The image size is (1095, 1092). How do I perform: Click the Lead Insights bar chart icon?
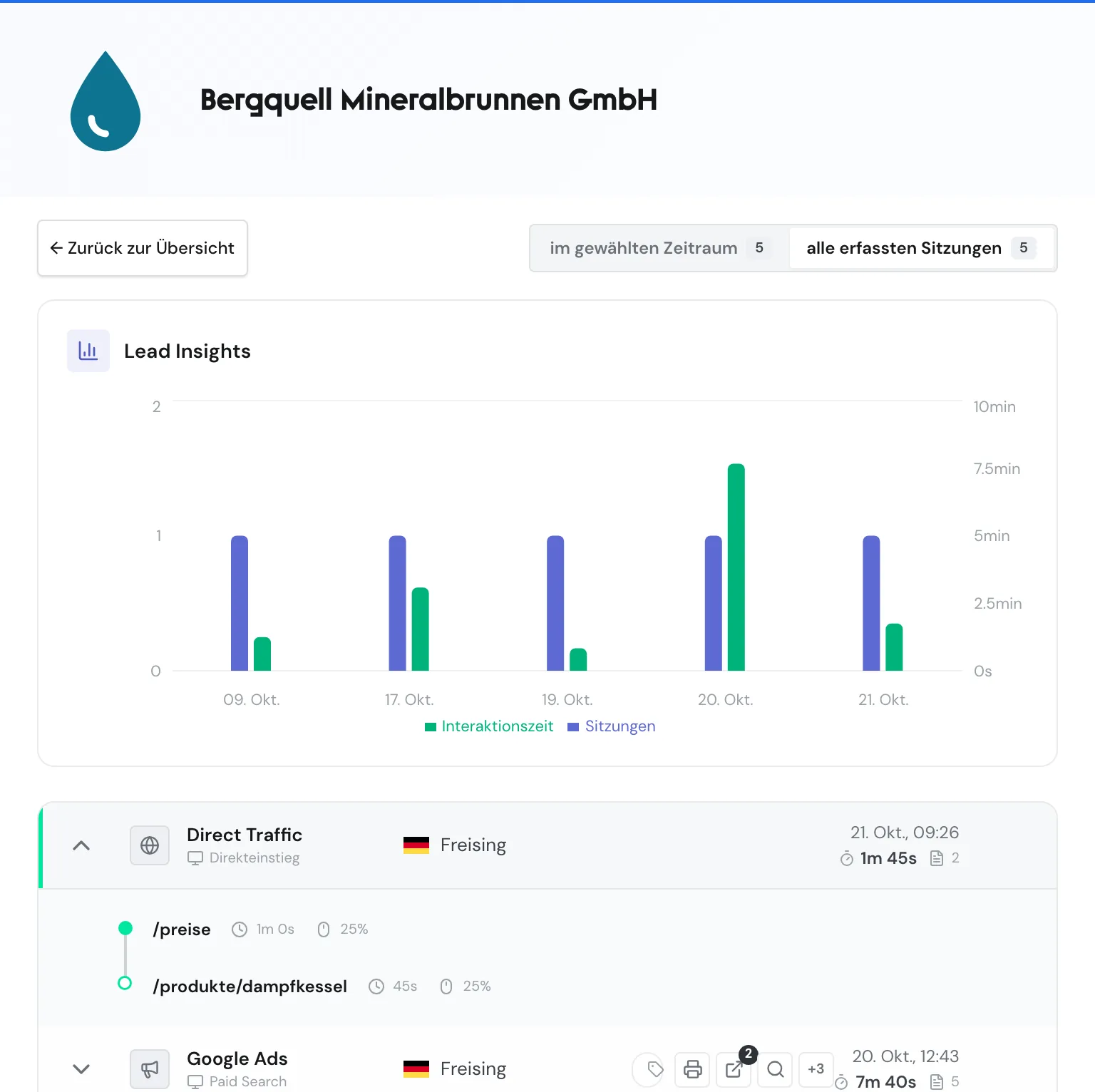[x=88, y=351]
